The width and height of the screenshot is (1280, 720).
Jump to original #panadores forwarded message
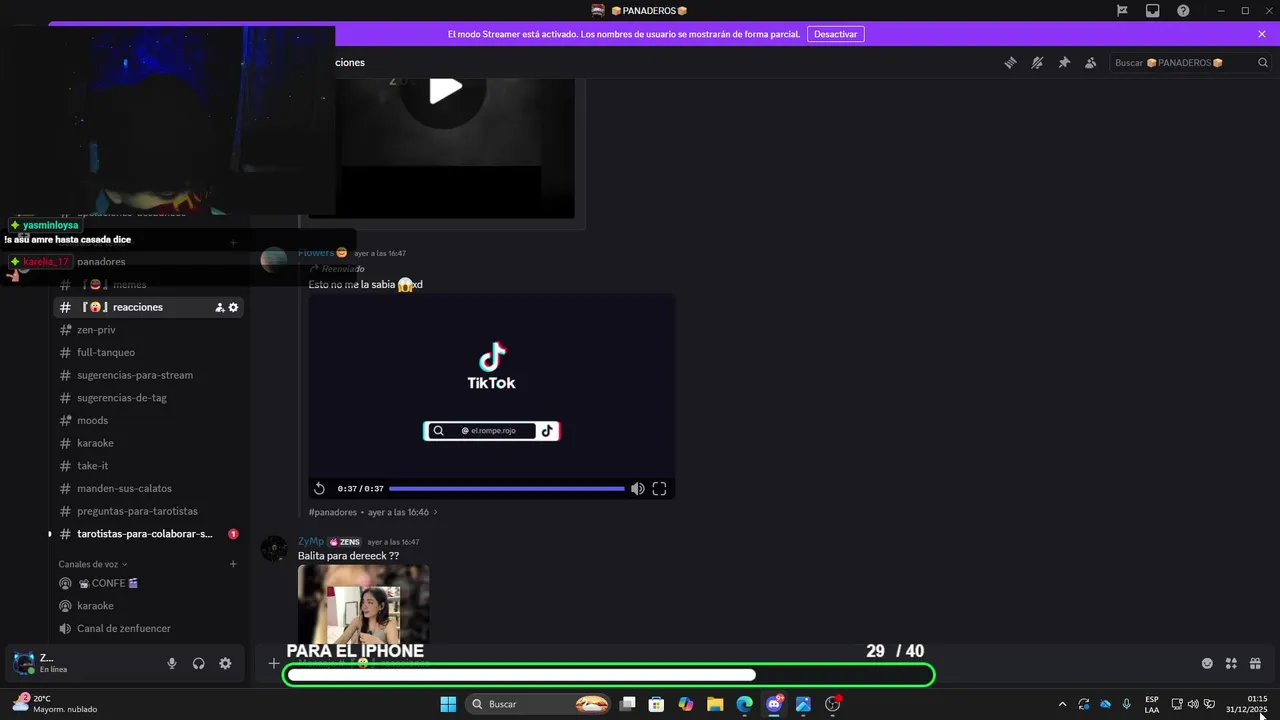pyautogui.click(x=373, y=512)
